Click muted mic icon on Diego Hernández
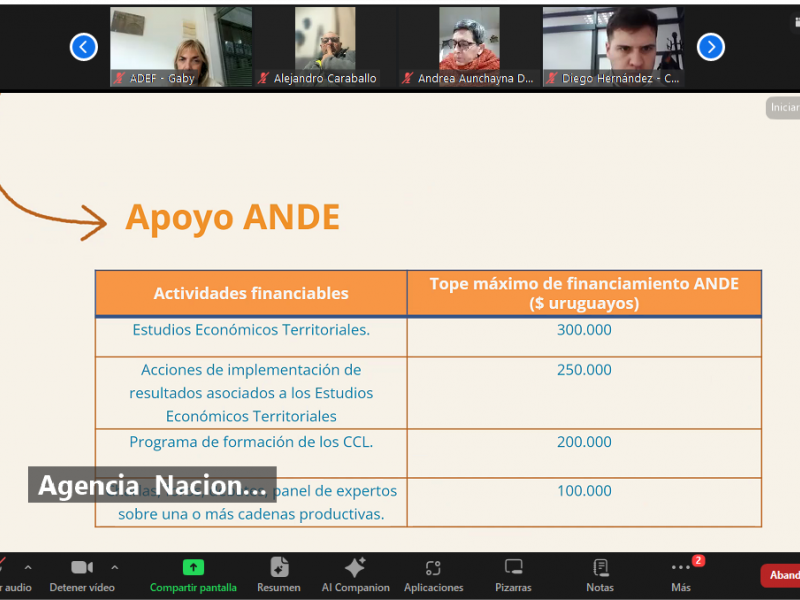 click(x=552, y=78)
